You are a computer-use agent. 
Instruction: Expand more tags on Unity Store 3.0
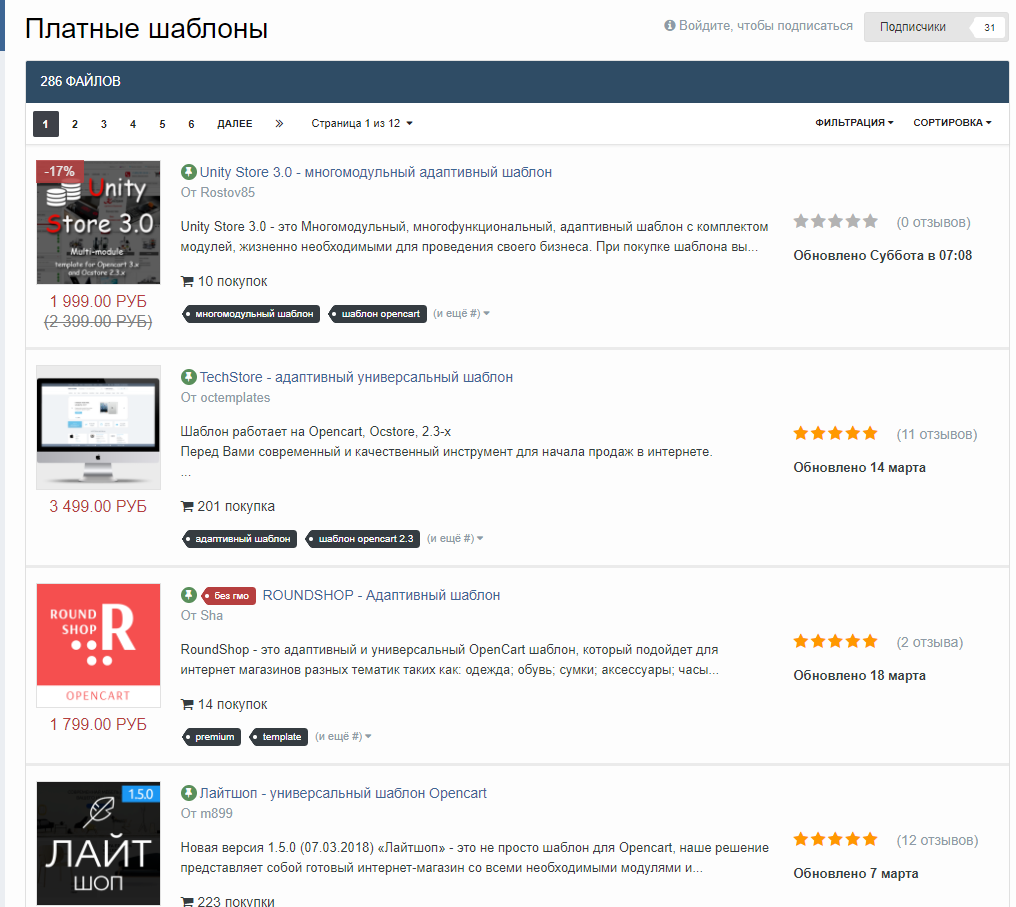461,314
